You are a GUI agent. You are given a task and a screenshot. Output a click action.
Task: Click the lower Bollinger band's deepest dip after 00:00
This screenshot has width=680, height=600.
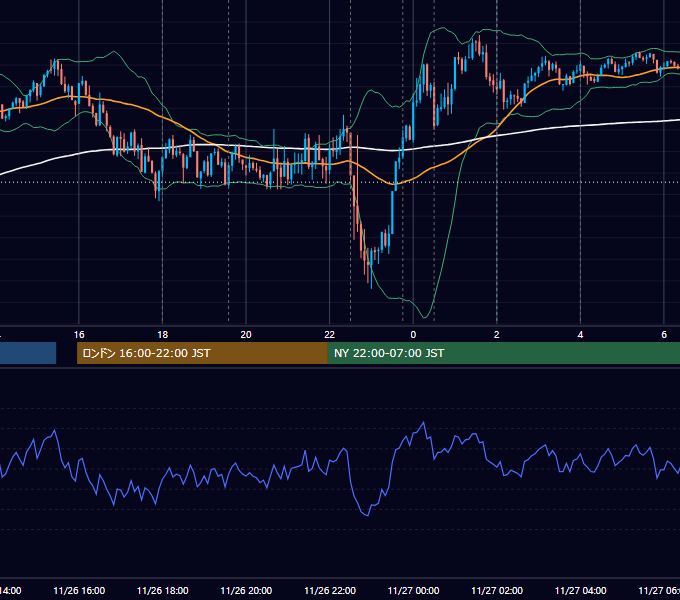(425, 318)
